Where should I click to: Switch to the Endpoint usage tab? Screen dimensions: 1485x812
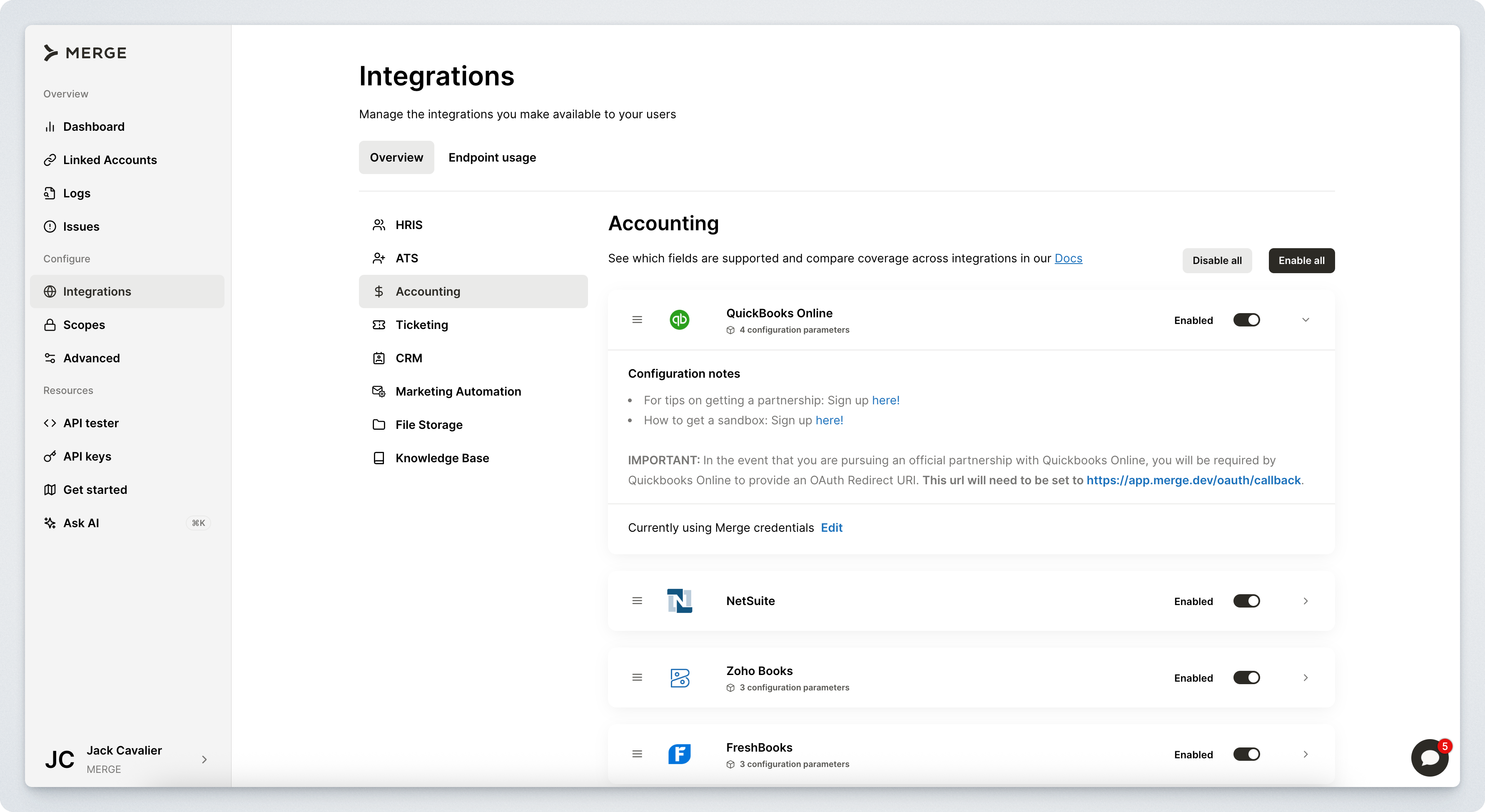point(492,157)
